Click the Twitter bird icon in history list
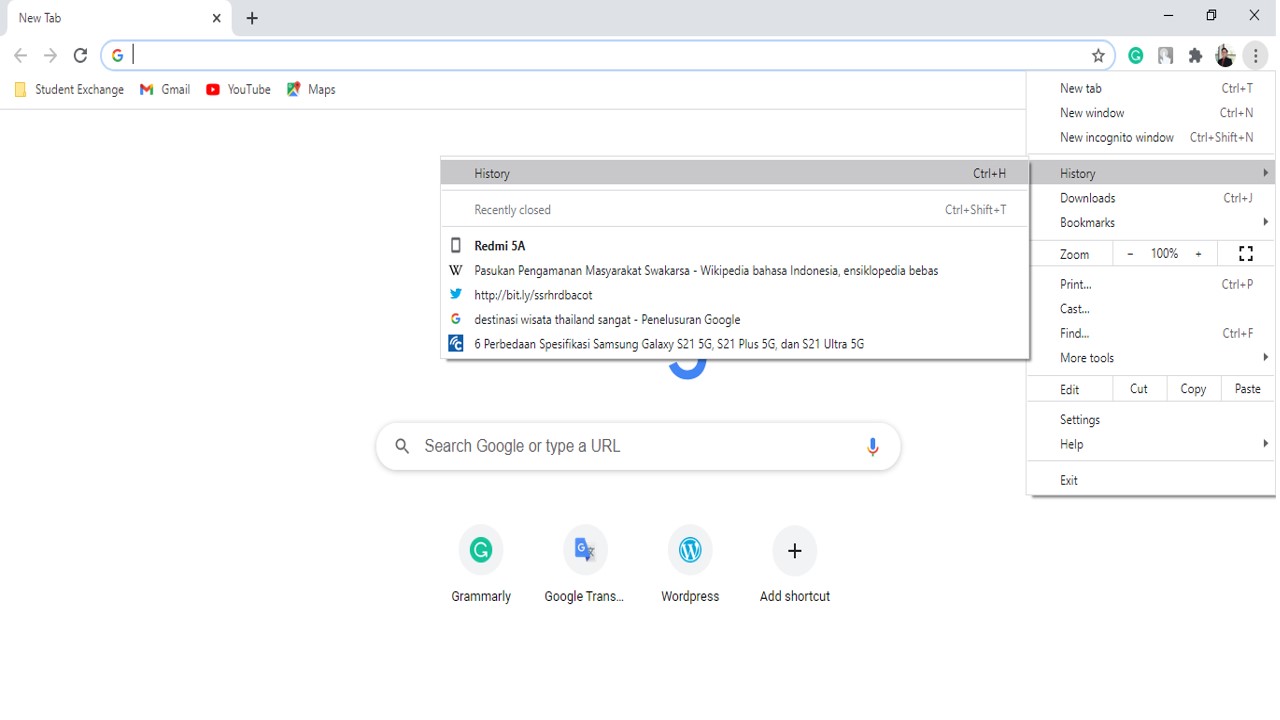The height and width of the screenshot is (720, 1280). pos(456,295)
